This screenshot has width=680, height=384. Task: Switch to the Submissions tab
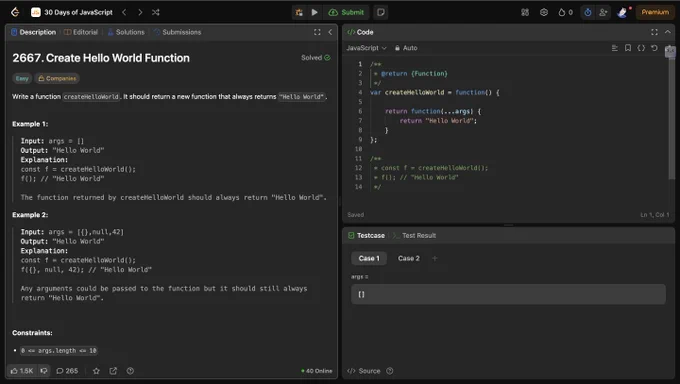(x=177, y=32)
